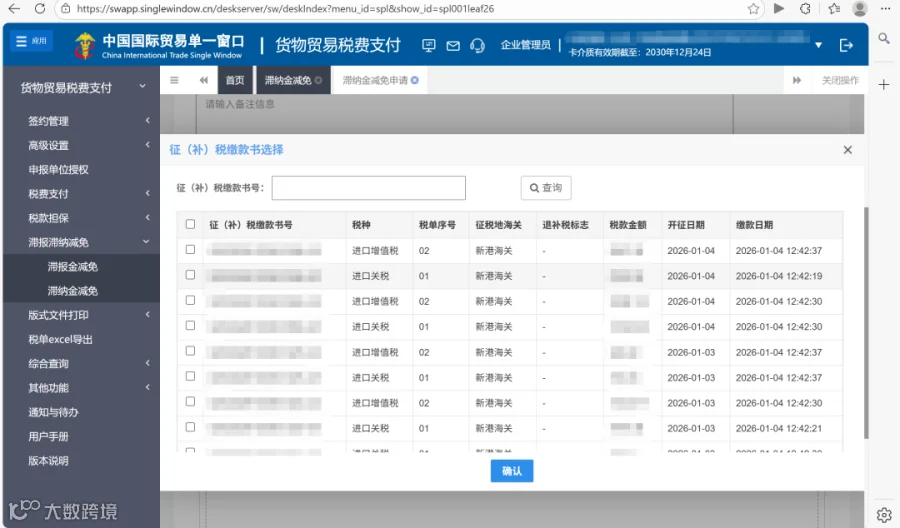This screenshot has width=900, height=528.
Task: Open 版本说明 in the sidebar
Action: click(48, 460)
